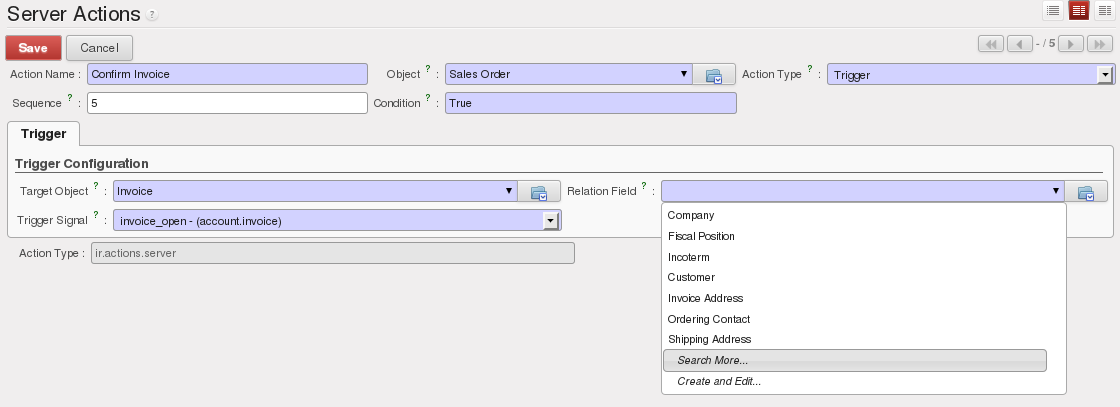Save the server action
Image resolution: width=1120 pixels, height=407 pixels.
pyautogui.click(x=33, y=48)
